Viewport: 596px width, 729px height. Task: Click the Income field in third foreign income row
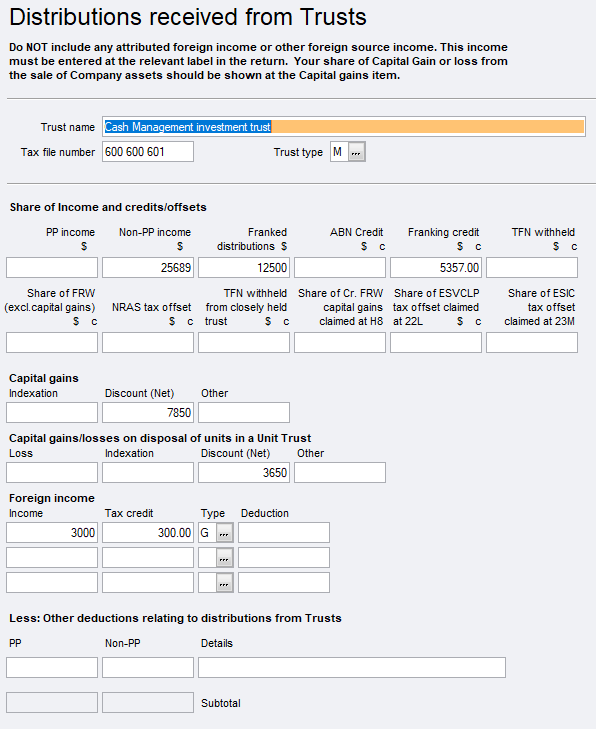pos(52,583)
